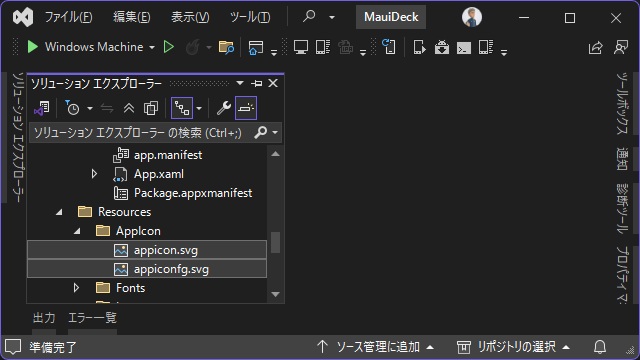
Task: Open the Hot Reload dropdown arrow
Action: [x=209, y=47]
